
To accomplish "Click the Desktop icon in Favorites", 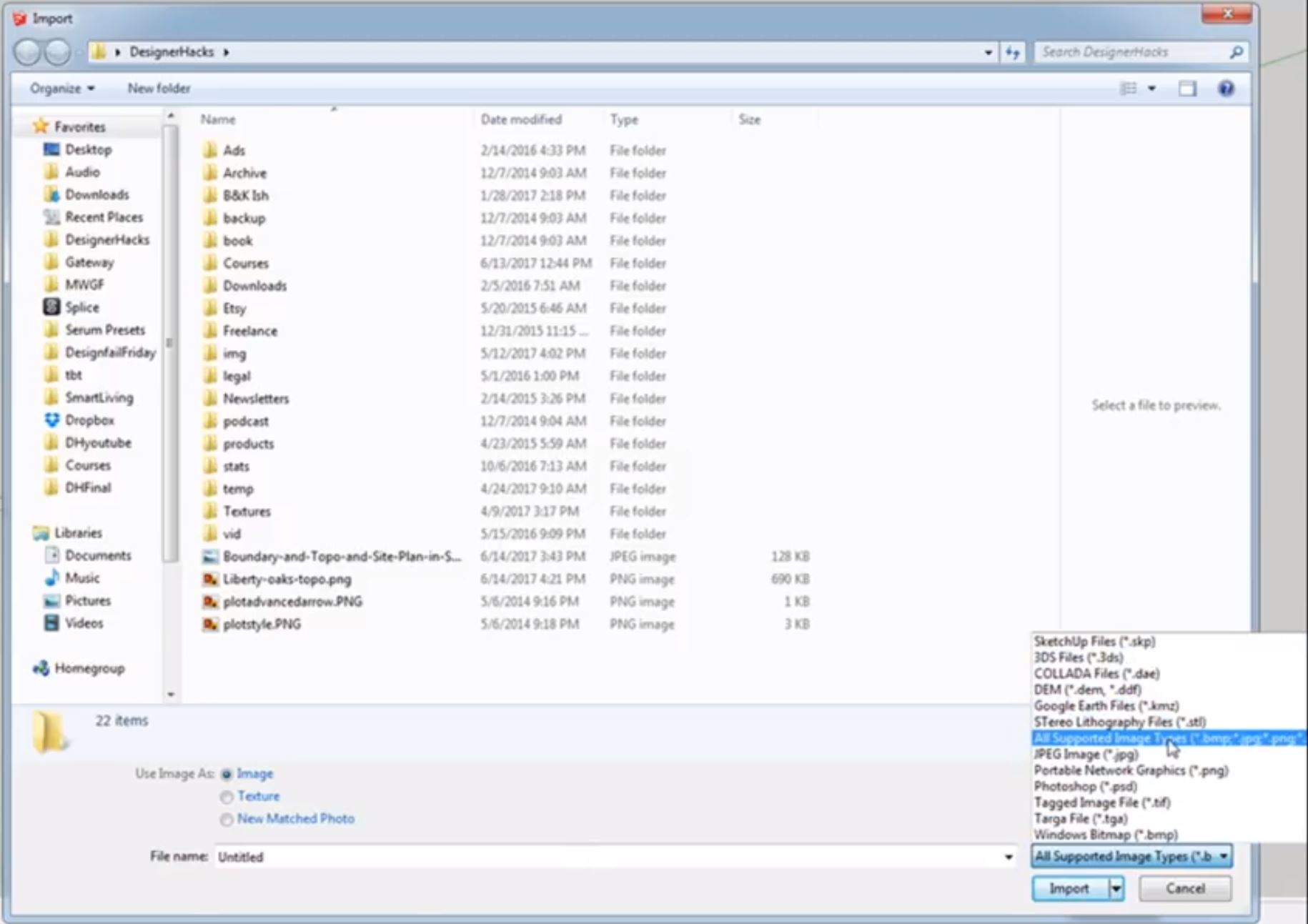I will pos(51,149).
